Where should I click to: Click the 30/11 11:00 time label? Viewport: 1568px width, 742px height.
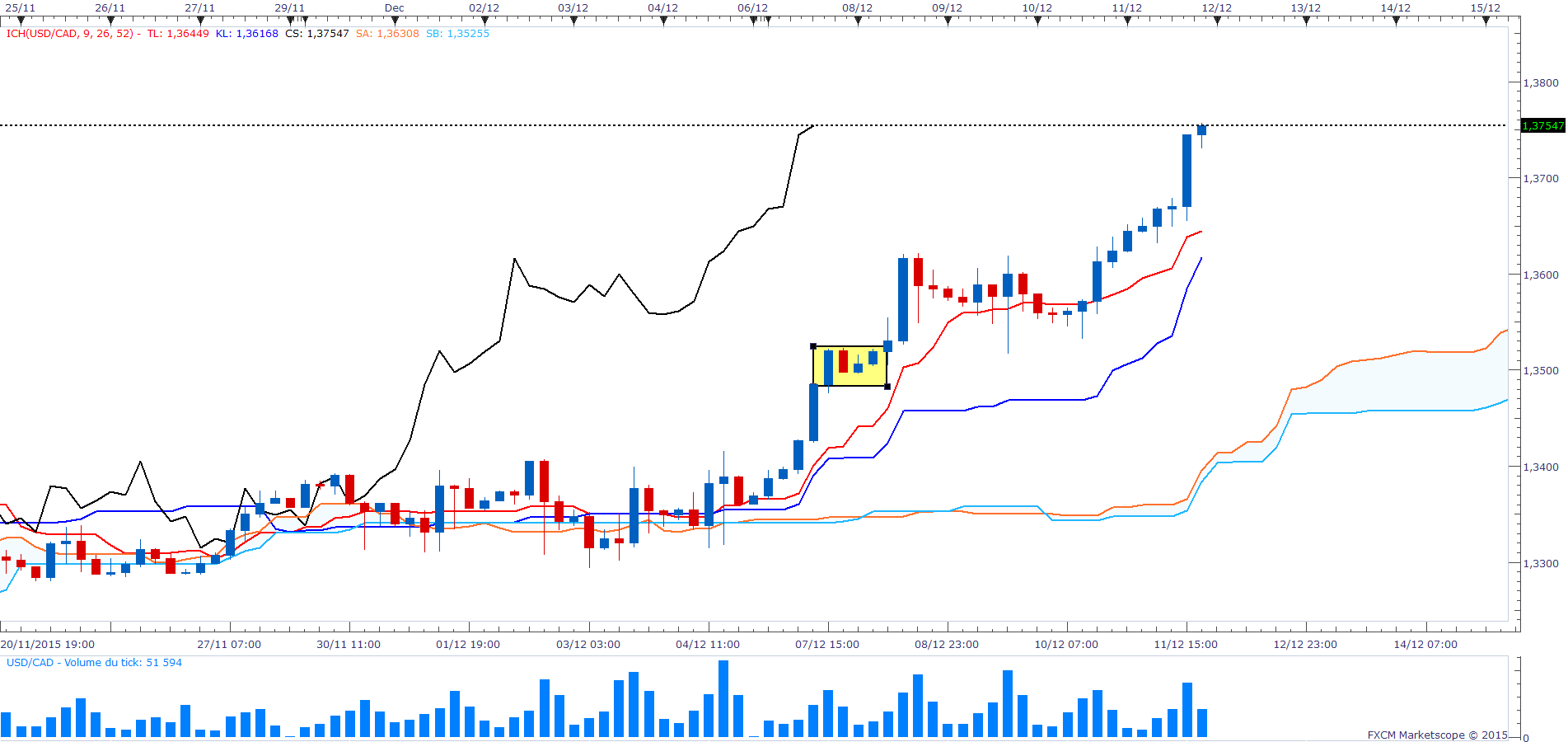pyautogui.click(x=349, y=645)
